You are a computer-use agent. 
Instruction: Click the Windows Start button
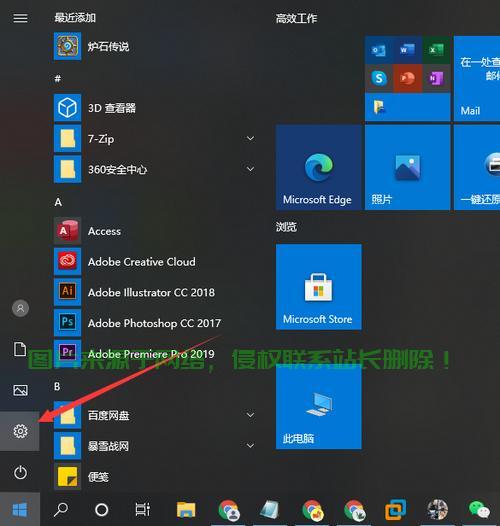20,510
